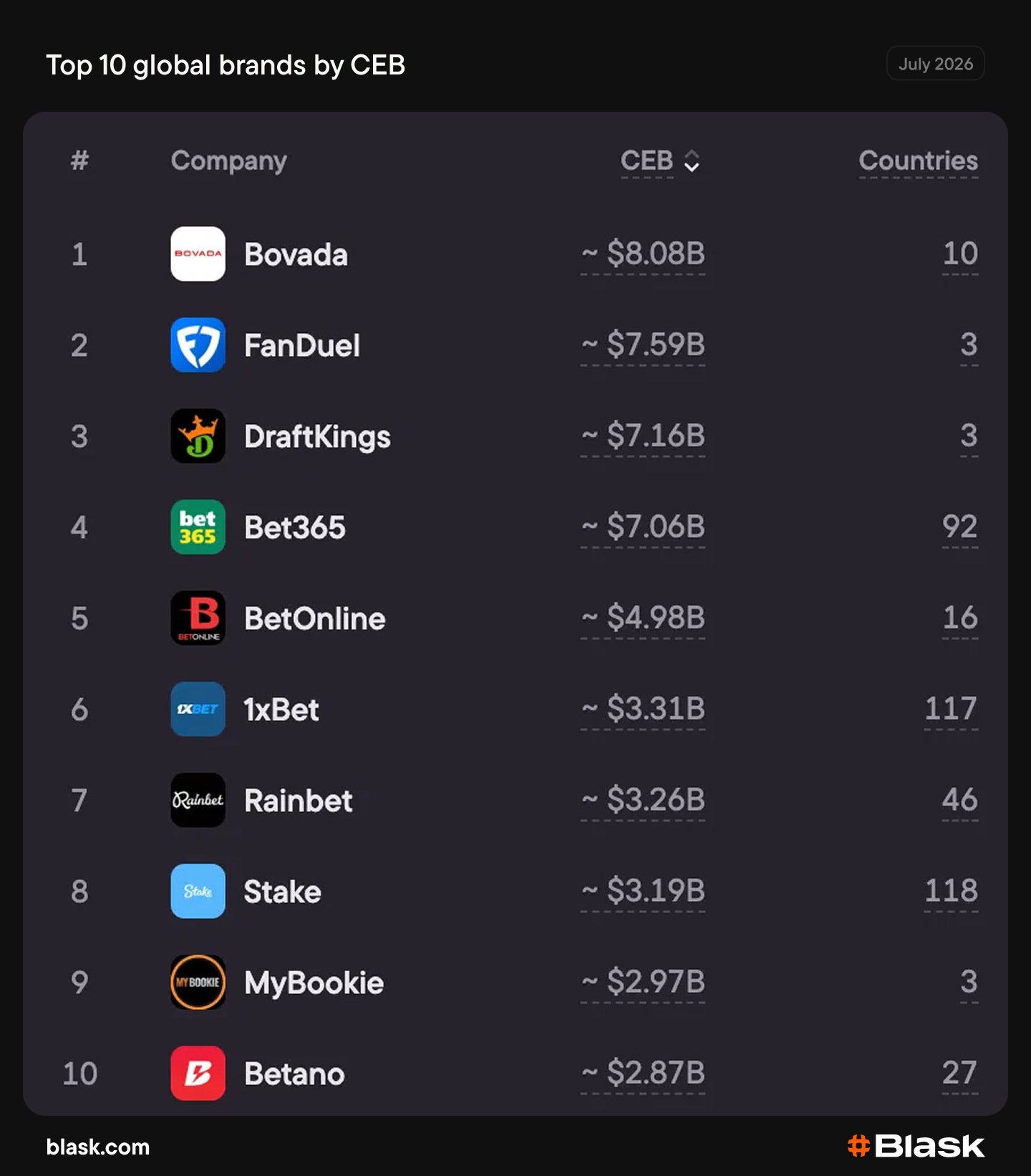
Task: Click the Countries column header
Action: coord(918,161)
